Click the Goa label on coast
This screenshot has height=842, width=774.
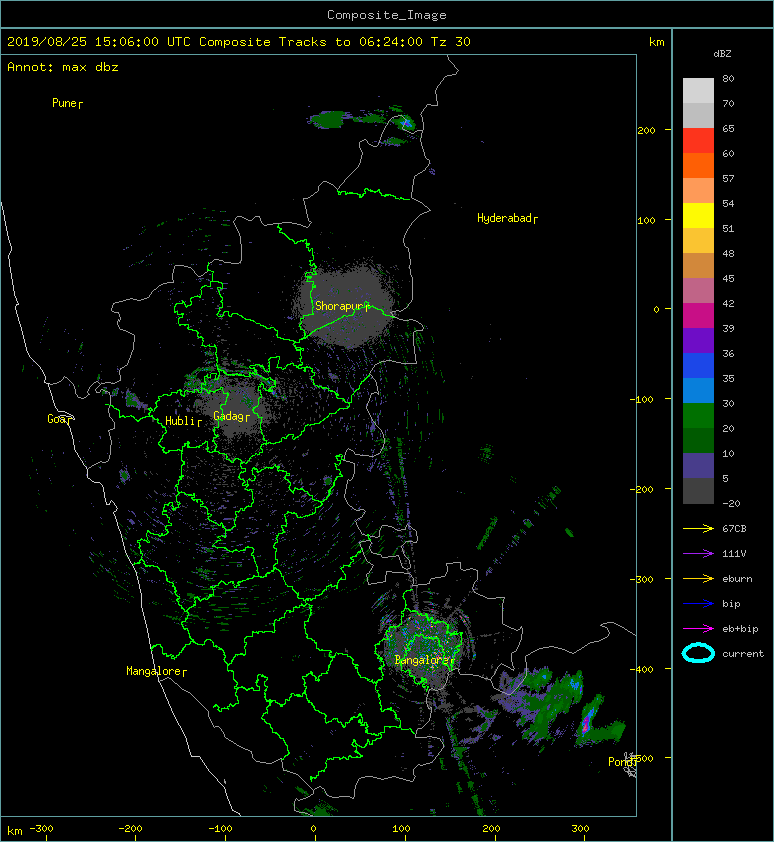[x=59, y=419]
